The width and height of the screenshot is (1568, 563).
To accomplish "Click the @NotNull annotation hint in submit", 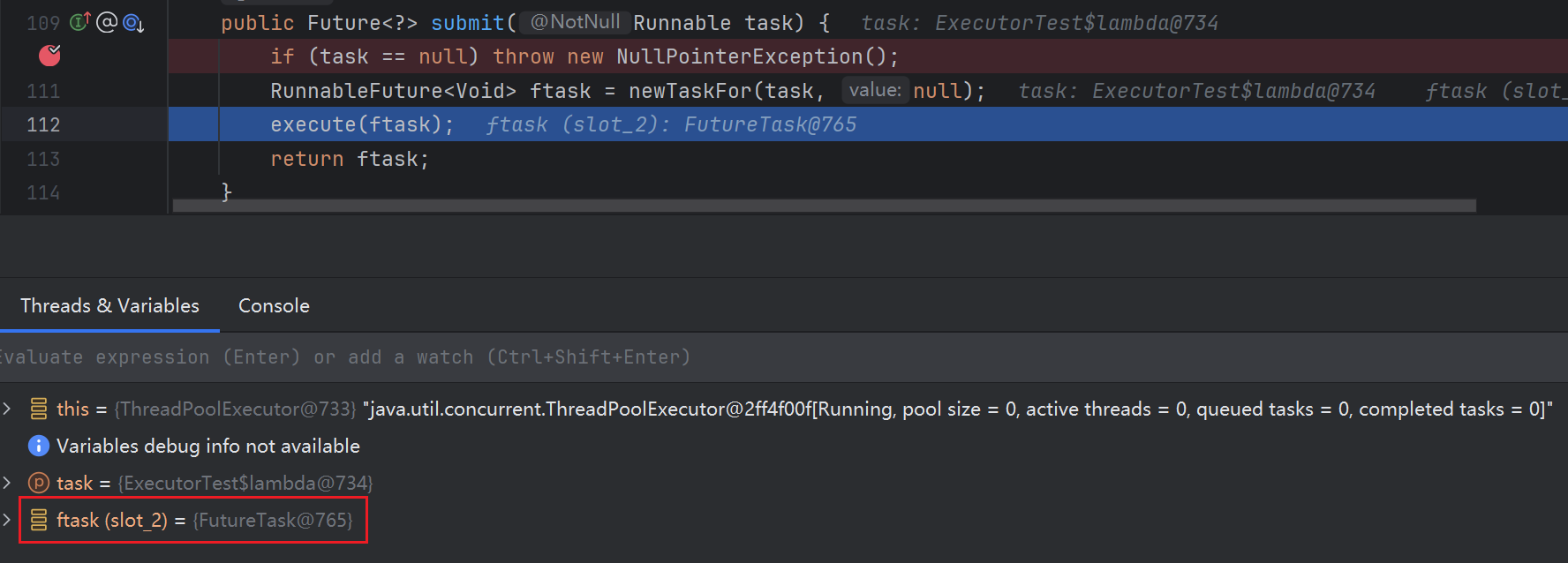I will click(575, 22).
